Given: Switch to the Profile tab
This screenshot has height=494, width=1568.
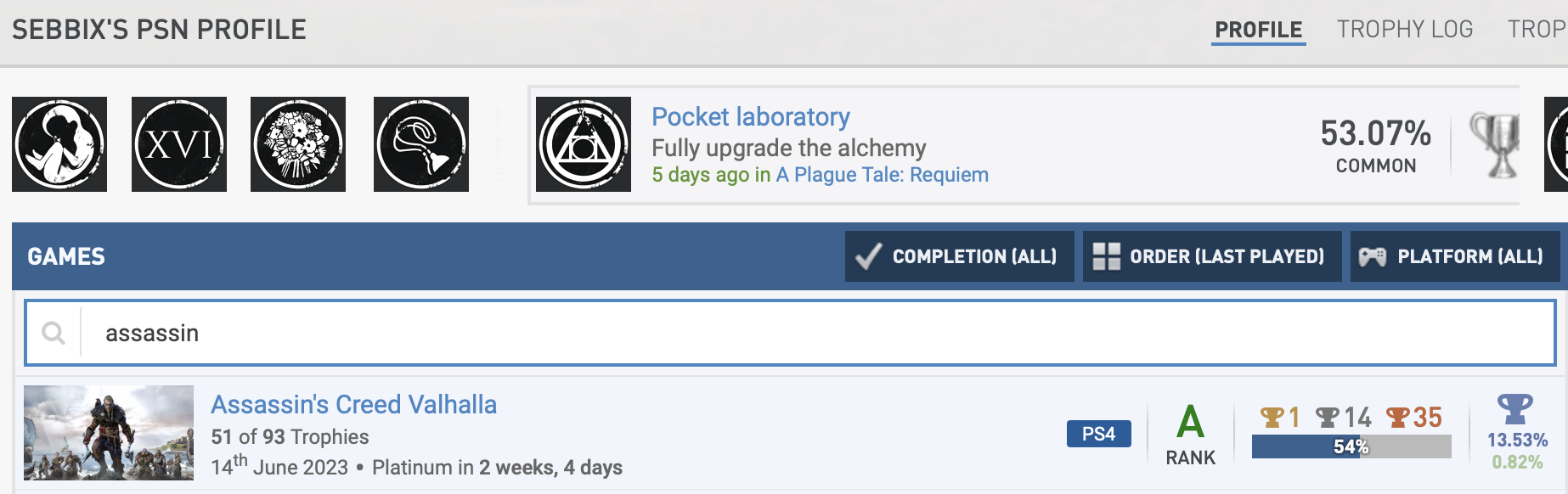Looking at the screenshot, I should pyautogui.click(x=1258, y=30).
